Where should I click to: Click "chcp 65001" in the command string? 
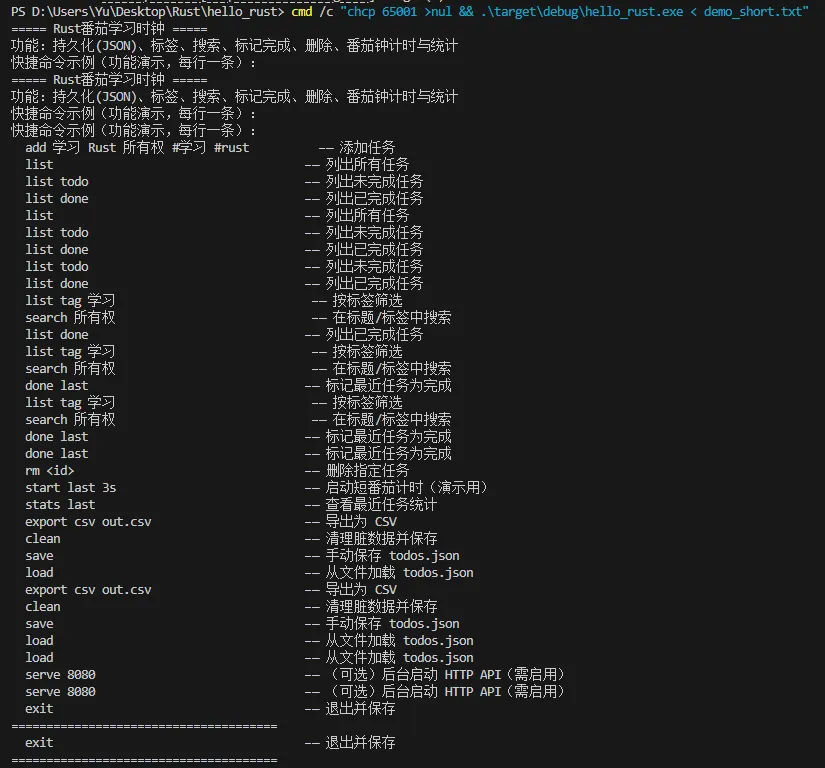click(382, 12)
